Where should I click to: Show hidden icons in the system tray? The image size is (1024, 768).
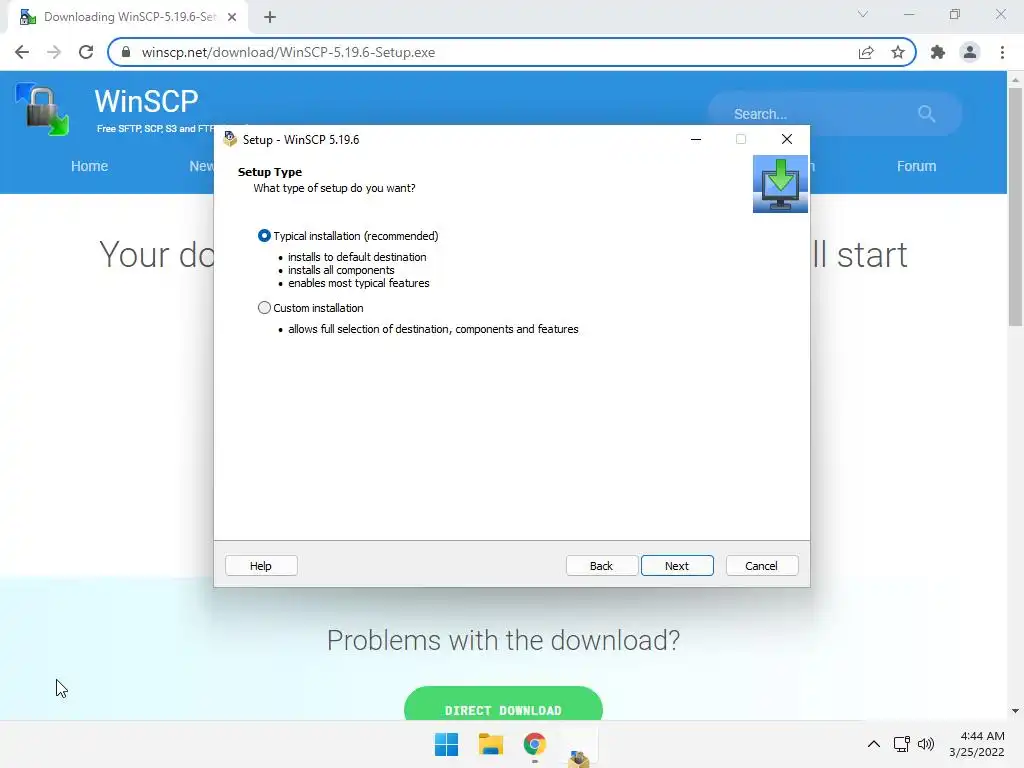873,744
